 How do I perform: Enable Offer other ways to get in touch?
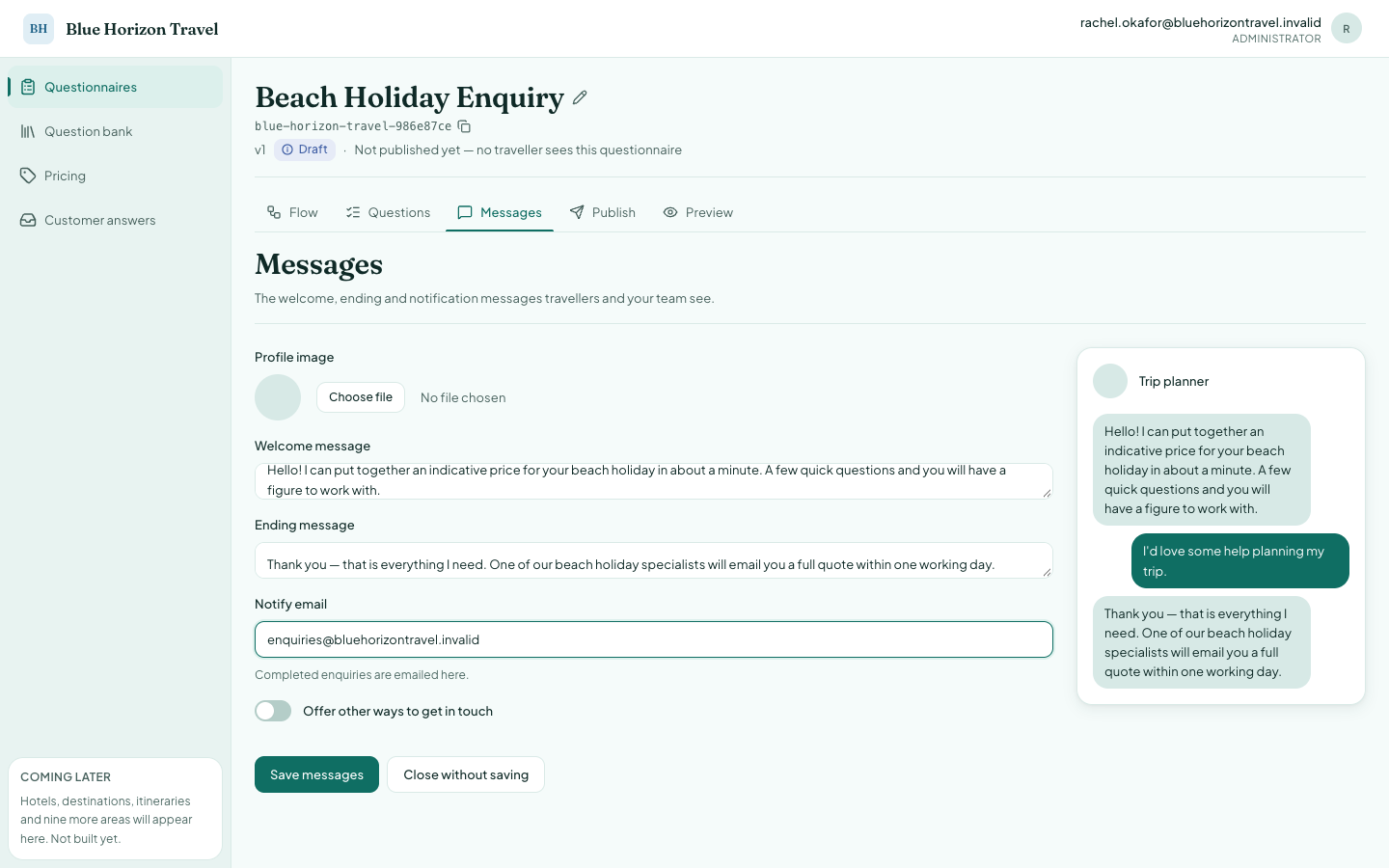[273, 711]
